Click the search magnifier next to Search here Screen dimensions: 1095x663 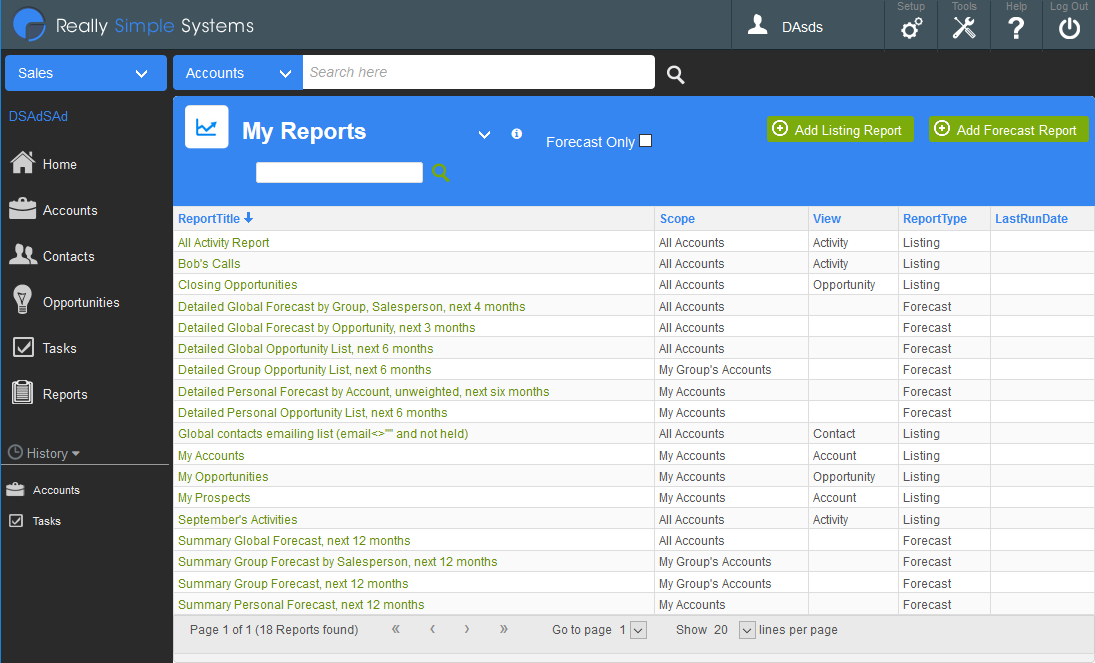tap(675, 74)
